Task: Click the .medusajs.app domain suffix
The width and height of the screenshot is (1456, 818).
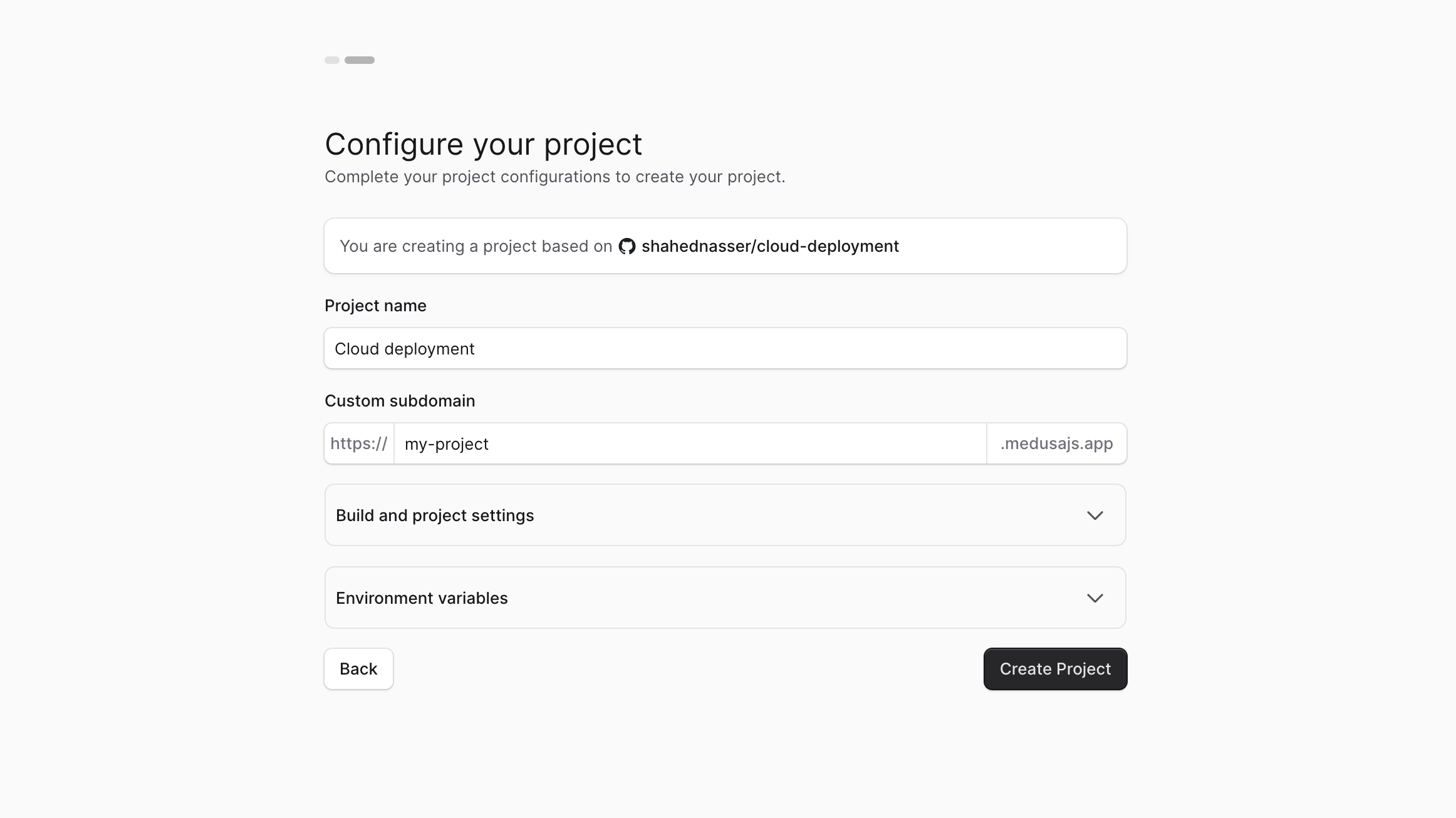Action: point(1056,443)
